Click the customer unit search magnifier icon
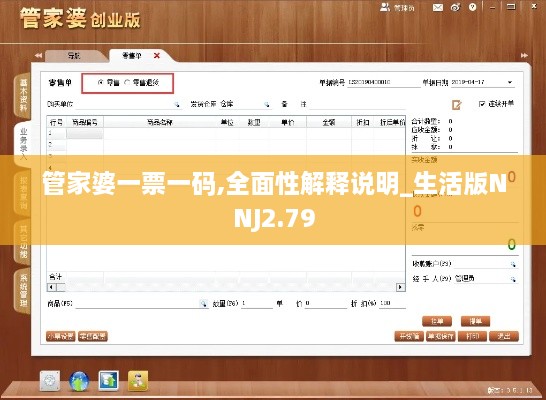This screenshot has width=546, height=400. click(177, 104)
